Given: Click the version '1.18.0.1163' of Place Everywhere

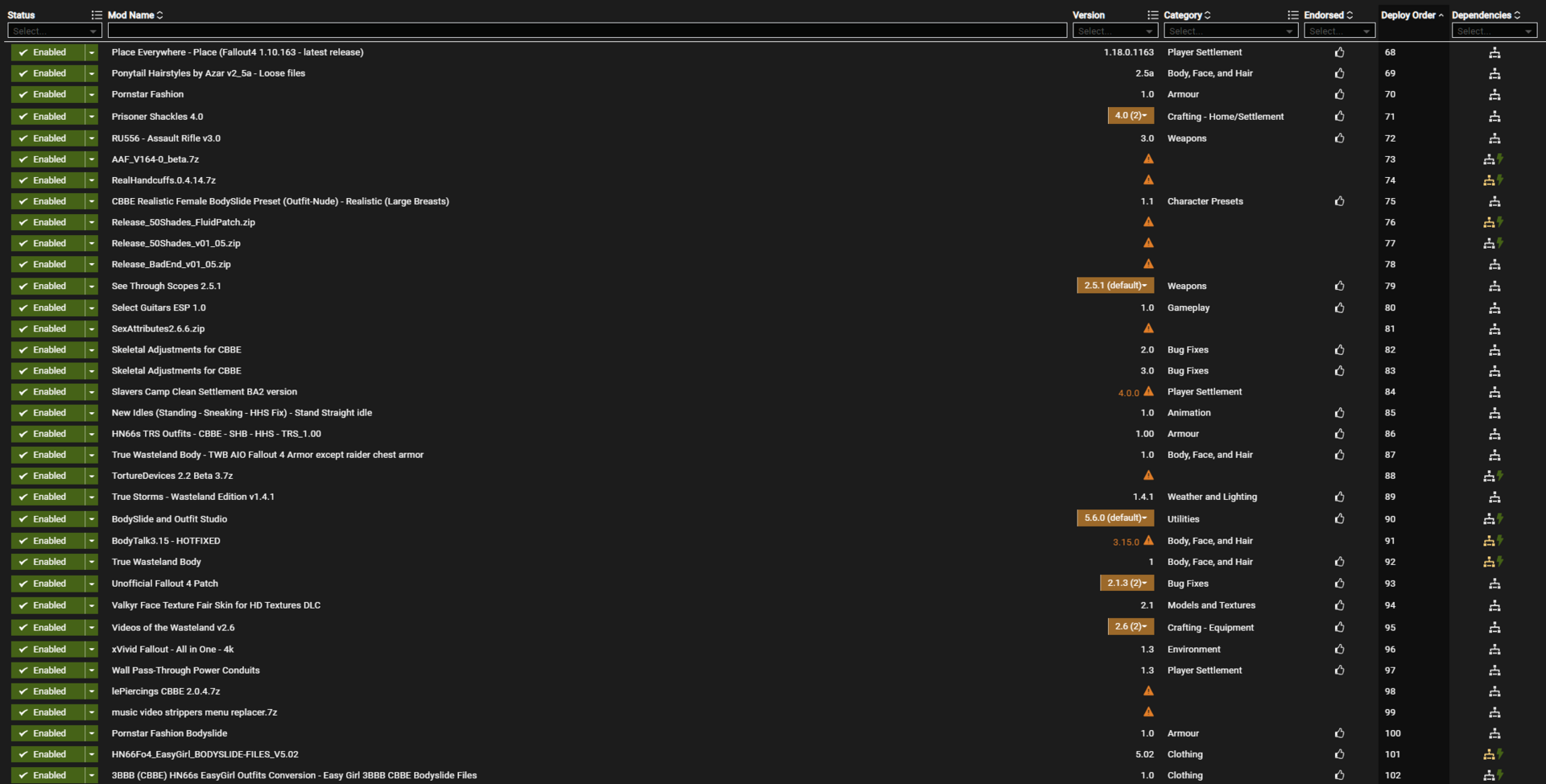Looking at the screenshot, I should coord(1129,52).
